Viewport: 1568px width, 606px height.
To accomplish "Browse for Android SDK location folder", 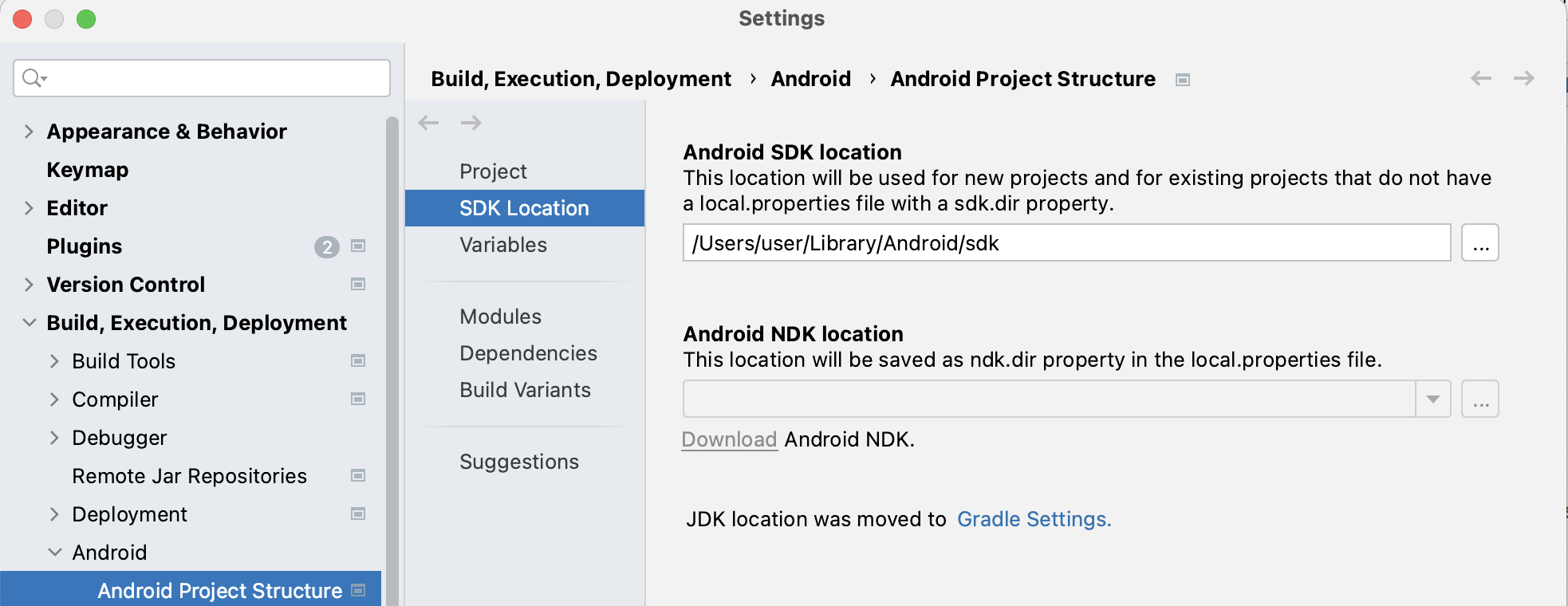I will pyautogui.click(x=1480, y=242).
